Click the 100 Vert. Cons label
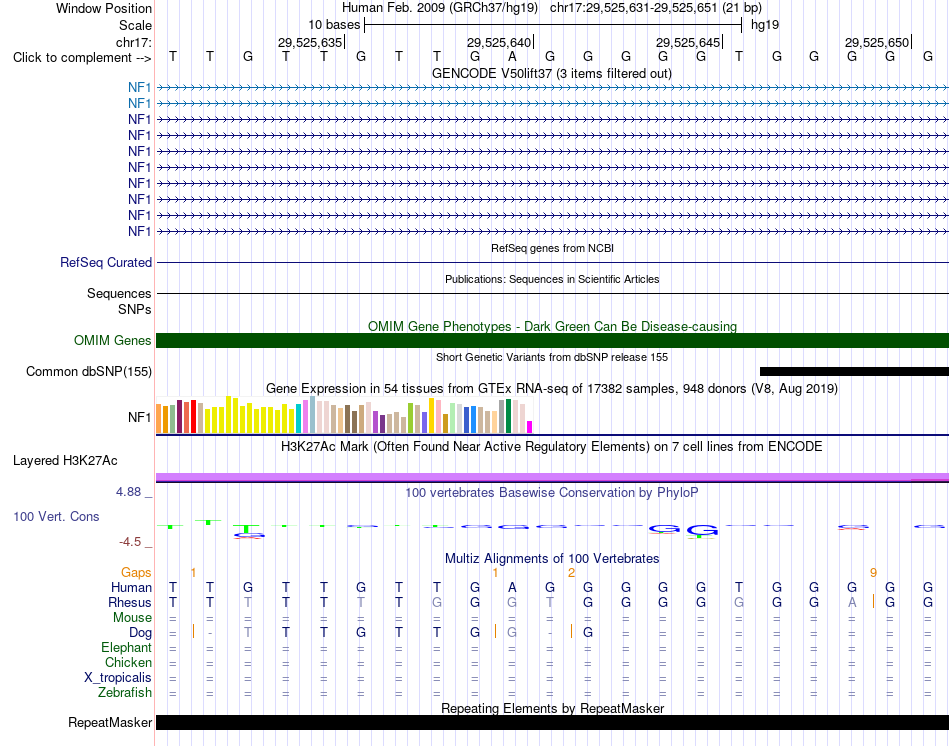The image size is (950, 746). 56,516
